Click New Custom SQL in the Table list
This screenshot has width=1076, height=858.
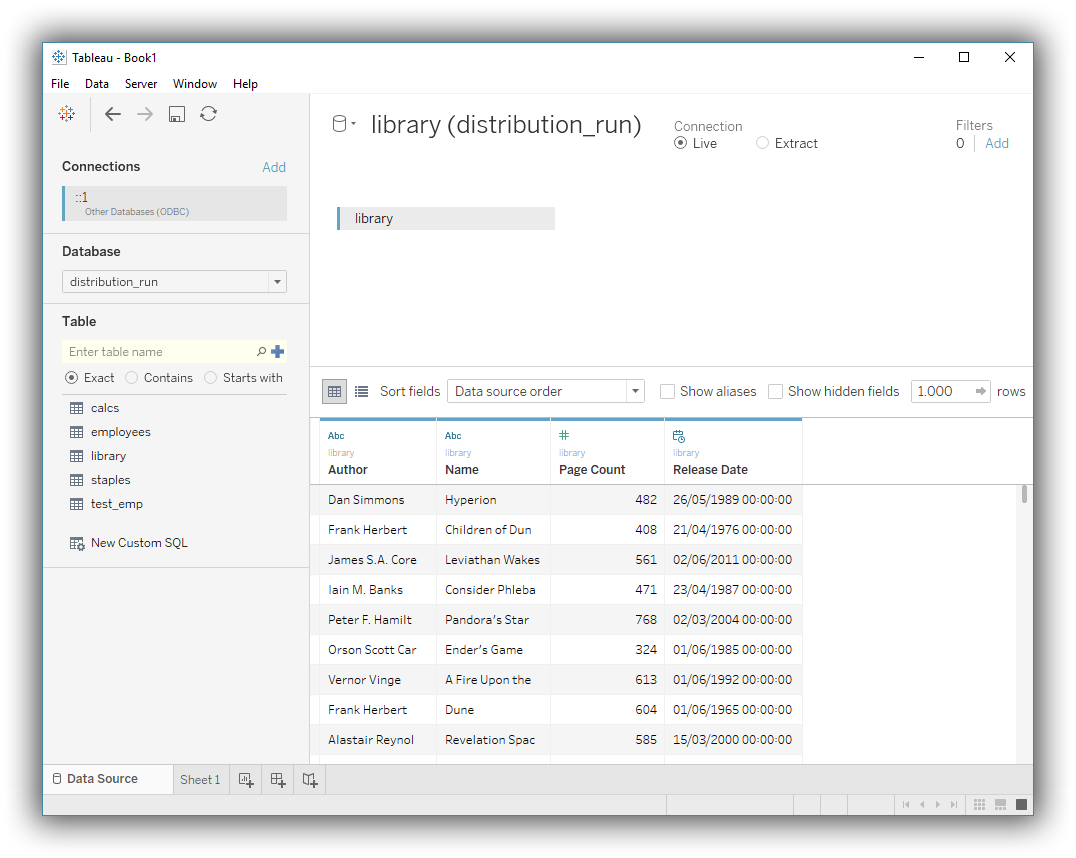(x=137, y=542)
